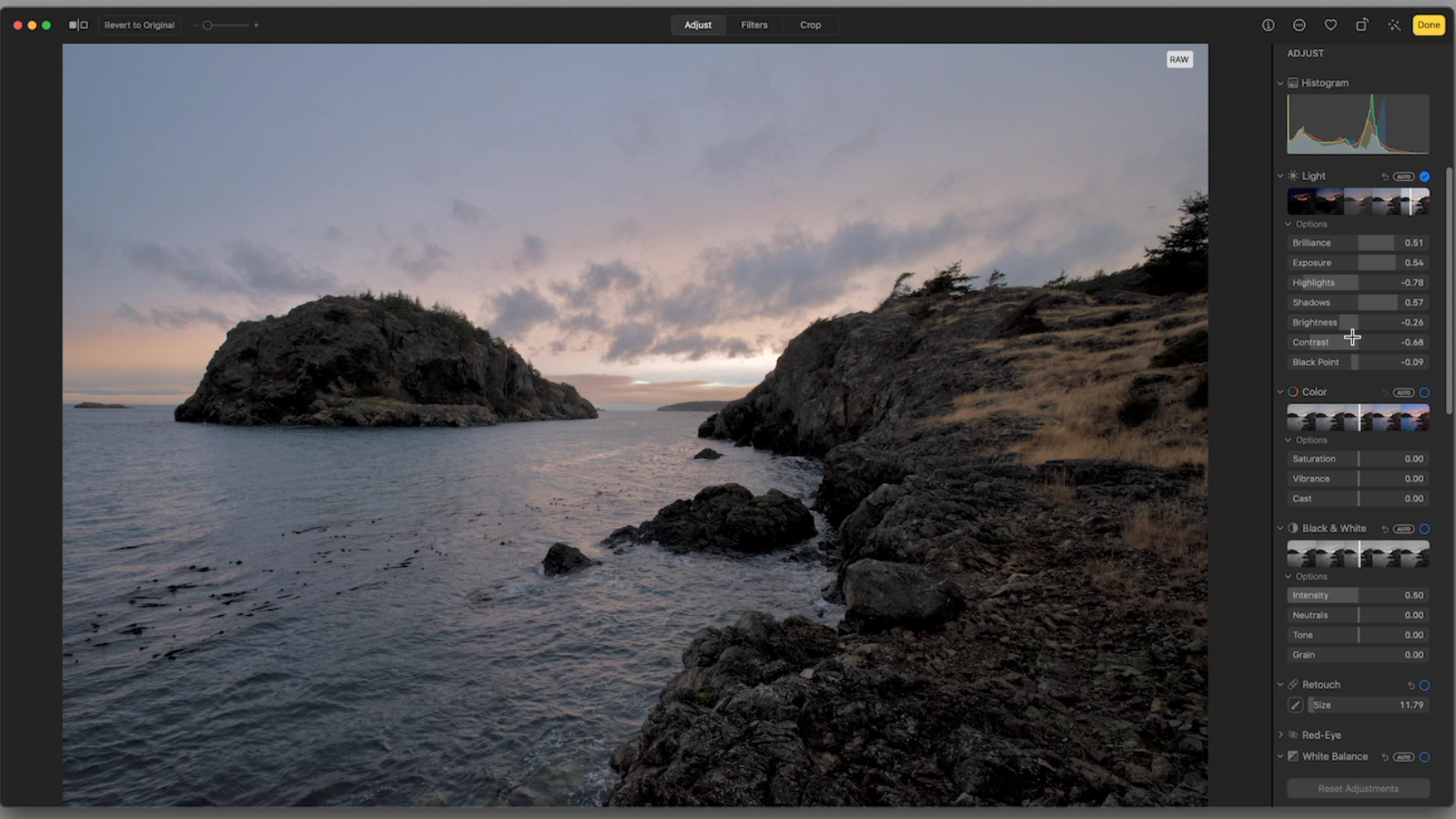
Task: Enable the White Balance adjustment circle
Action: (x=1425, y=757)
